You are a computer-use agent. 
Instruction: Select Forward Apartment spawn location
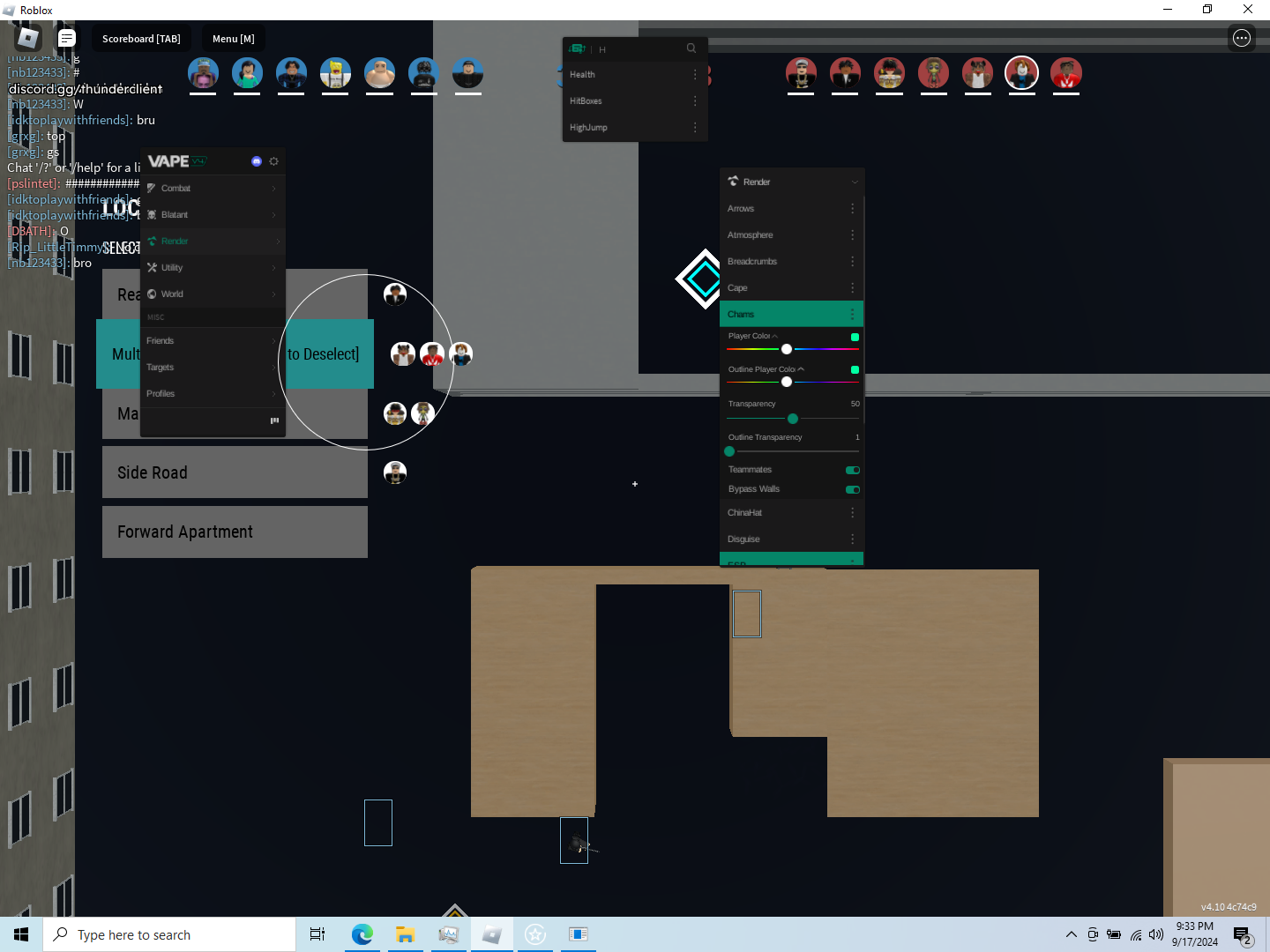click(x=235, y=532)
